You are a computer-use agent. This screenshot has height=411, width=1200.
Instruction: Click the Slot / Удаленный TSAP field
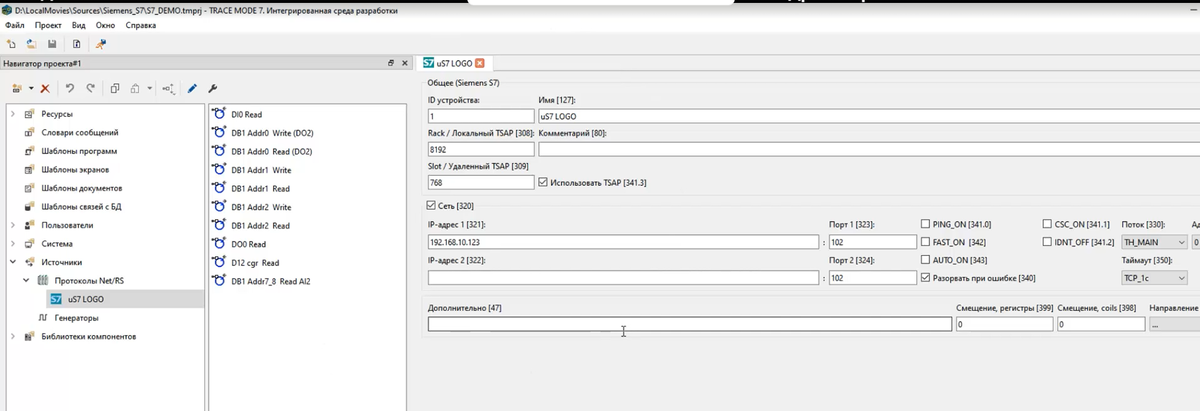coord(480,183)
